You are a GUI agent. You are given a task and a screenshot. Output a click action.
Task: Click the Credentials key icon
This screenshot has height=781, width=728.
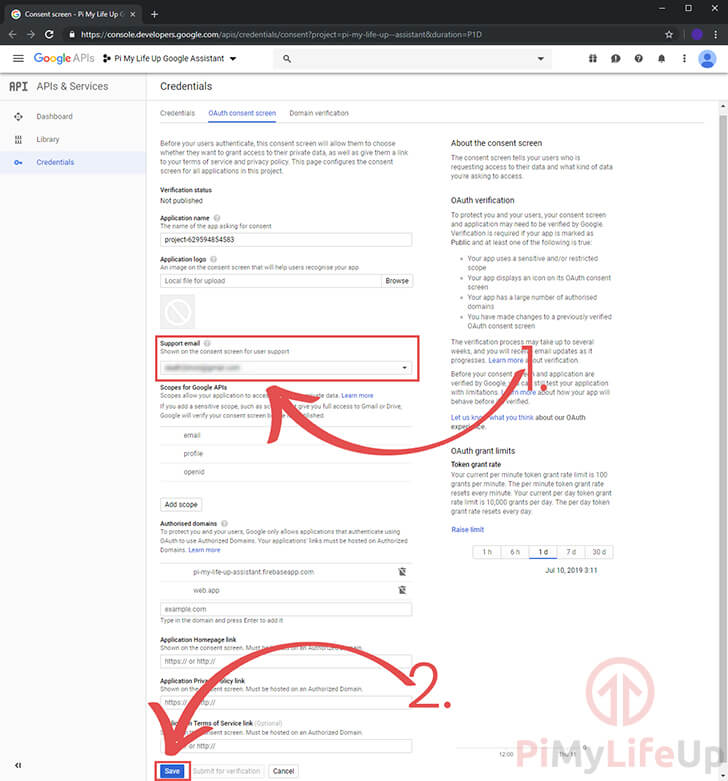click(18, 162)
